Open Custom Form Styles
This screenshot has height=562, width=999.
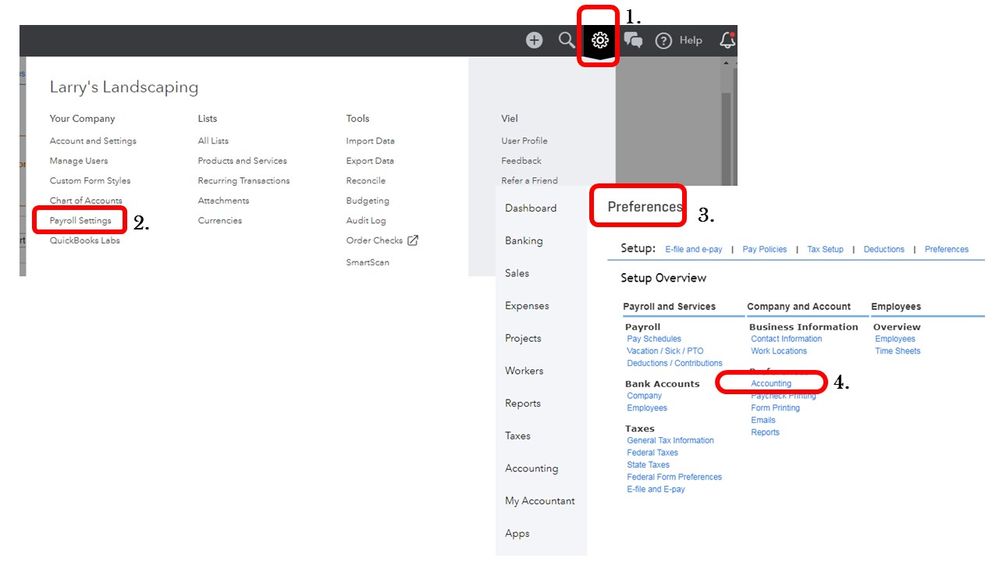click(x=90, y=180)
